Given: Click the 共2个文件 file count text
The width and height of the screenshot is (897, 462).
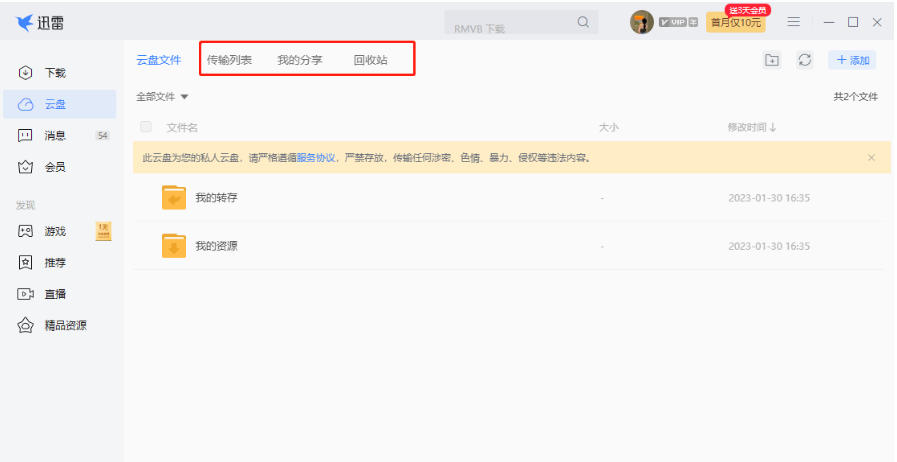Looking at the screenshot, I should (855, 97).
